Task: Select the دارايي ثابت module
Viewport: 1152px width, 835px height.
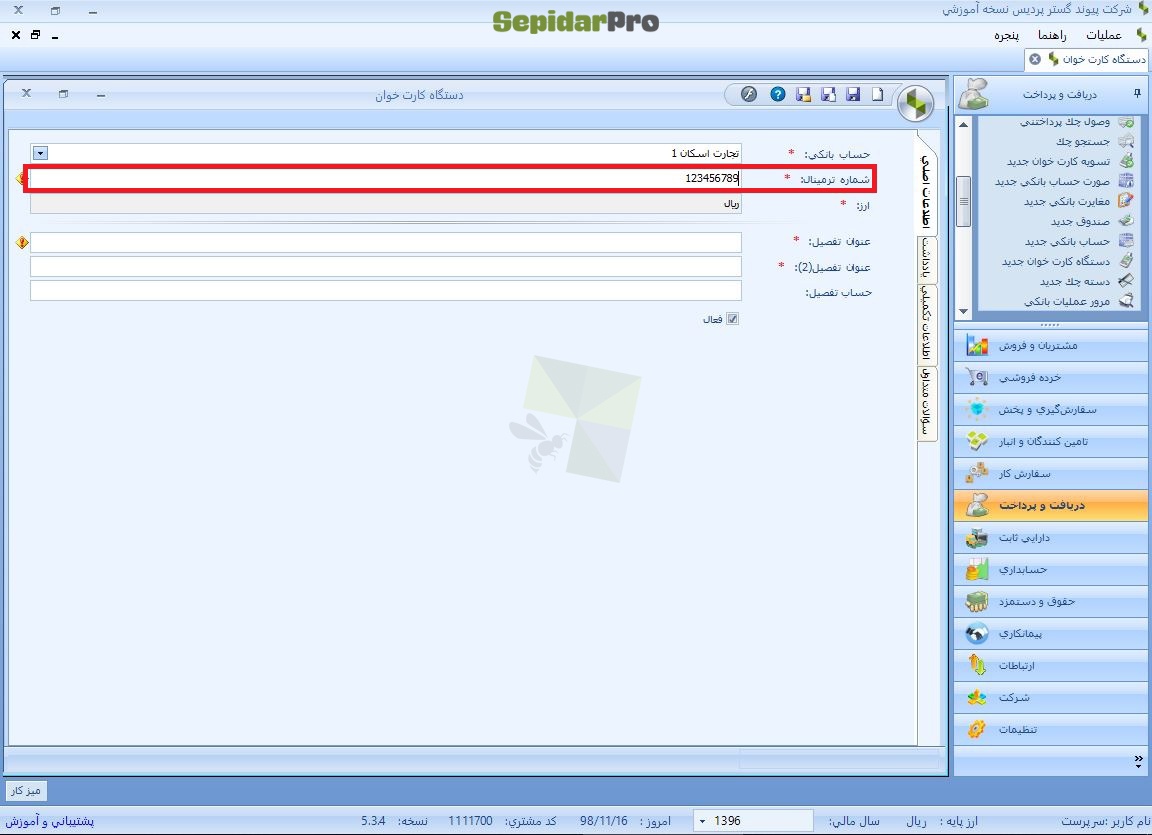Action: pyautogui.click(x=1051, y=538)
